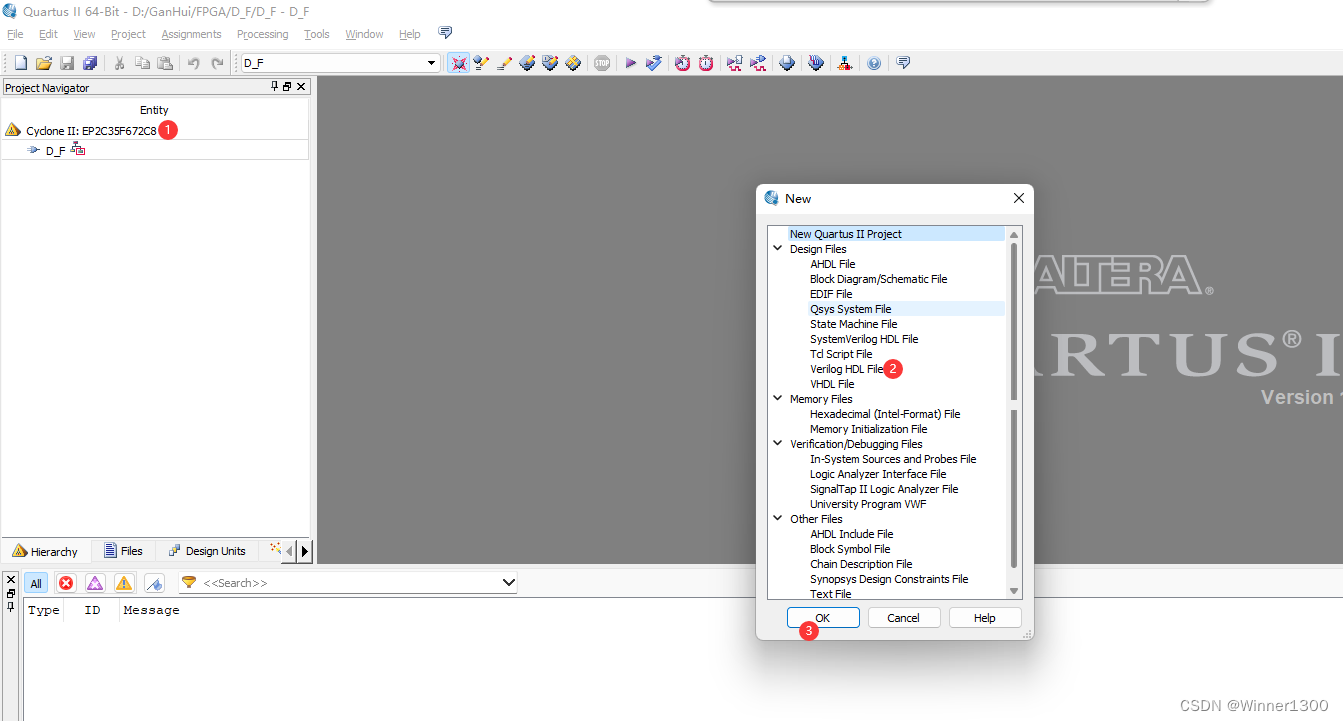The image size is (1343, 721).
Task: Select New Quartus II Project entry
Action: click(x=846, y=234)
